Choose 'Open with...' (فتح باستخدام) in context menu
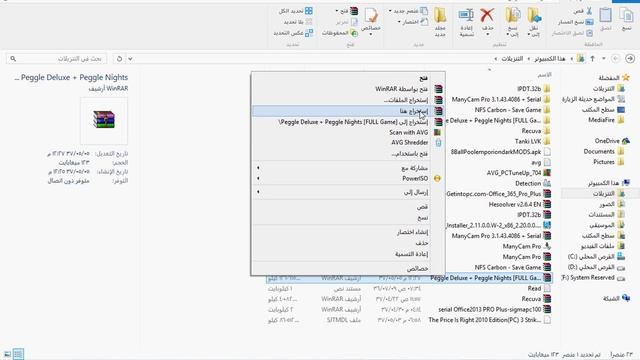 click(348, 154)
